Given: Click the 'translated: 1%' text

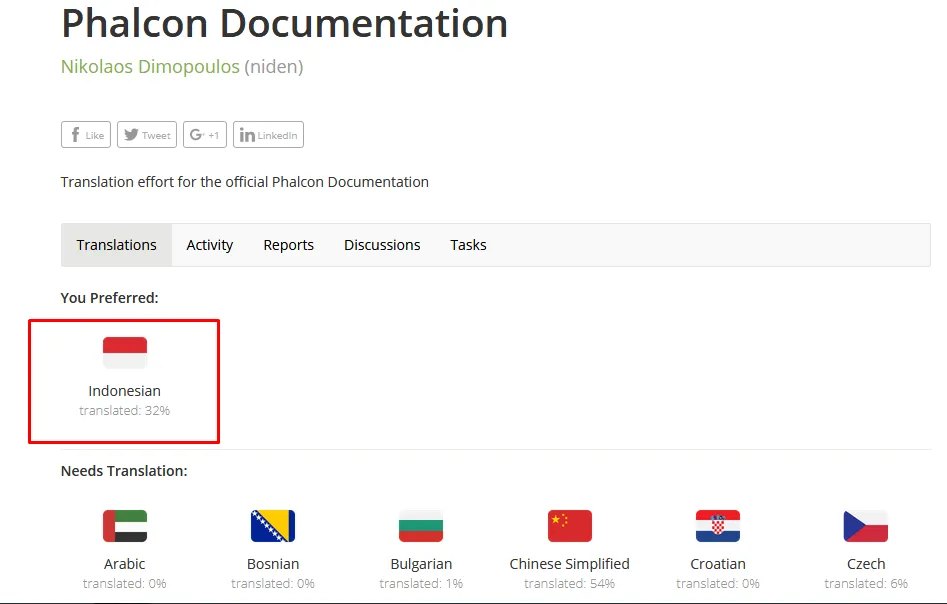Looking at the screenshot, I should pyautogui.click(x=421, y=583).
